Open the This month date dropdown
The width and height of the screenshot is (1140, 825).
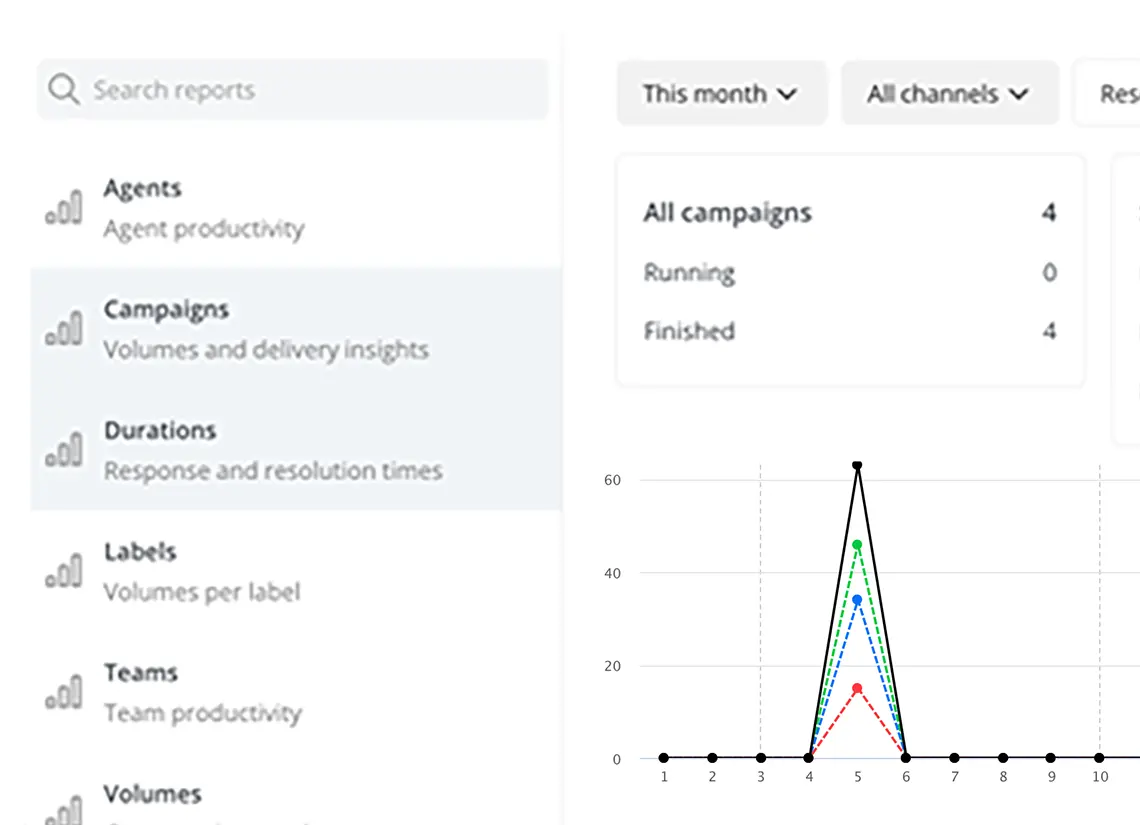click(721, 94)
